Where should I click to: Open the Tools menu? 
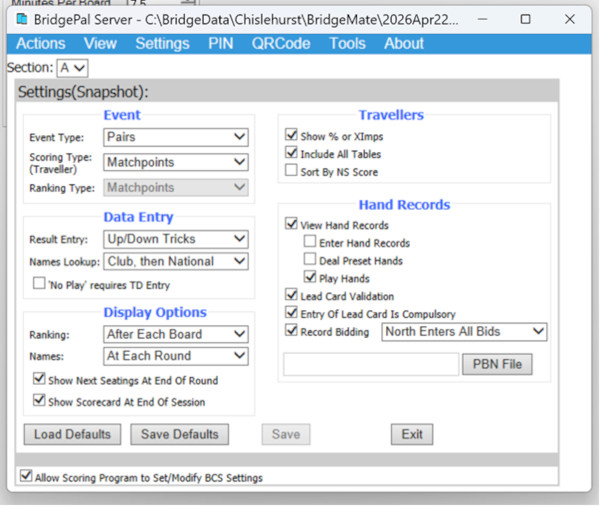(347, 43)
